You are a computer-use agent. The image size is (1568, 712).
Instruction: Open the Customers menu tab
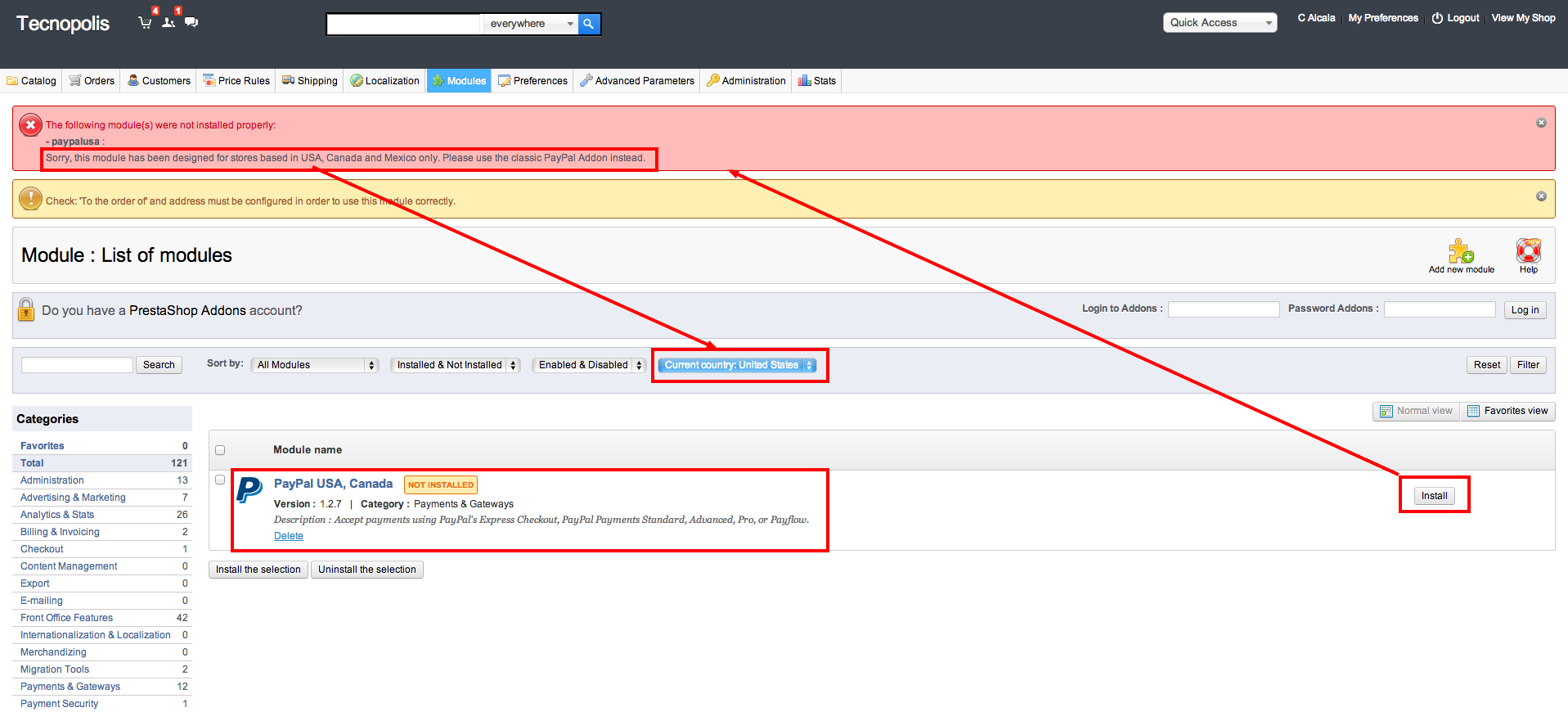coord(159,81)
